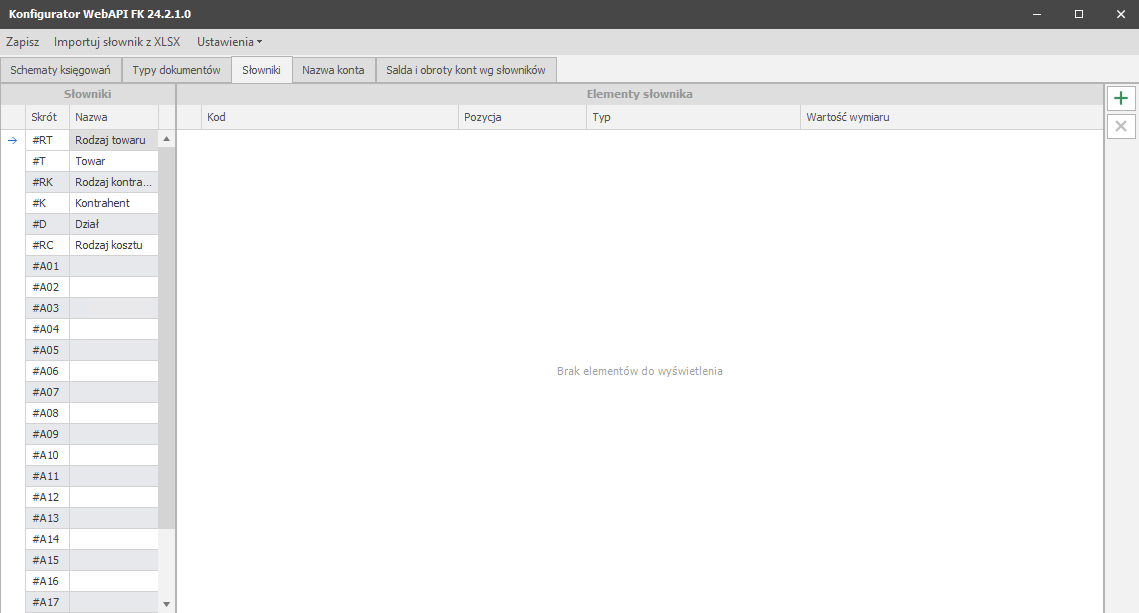
Task: Switch to Schematy księgowań tab
Action: 60,70
